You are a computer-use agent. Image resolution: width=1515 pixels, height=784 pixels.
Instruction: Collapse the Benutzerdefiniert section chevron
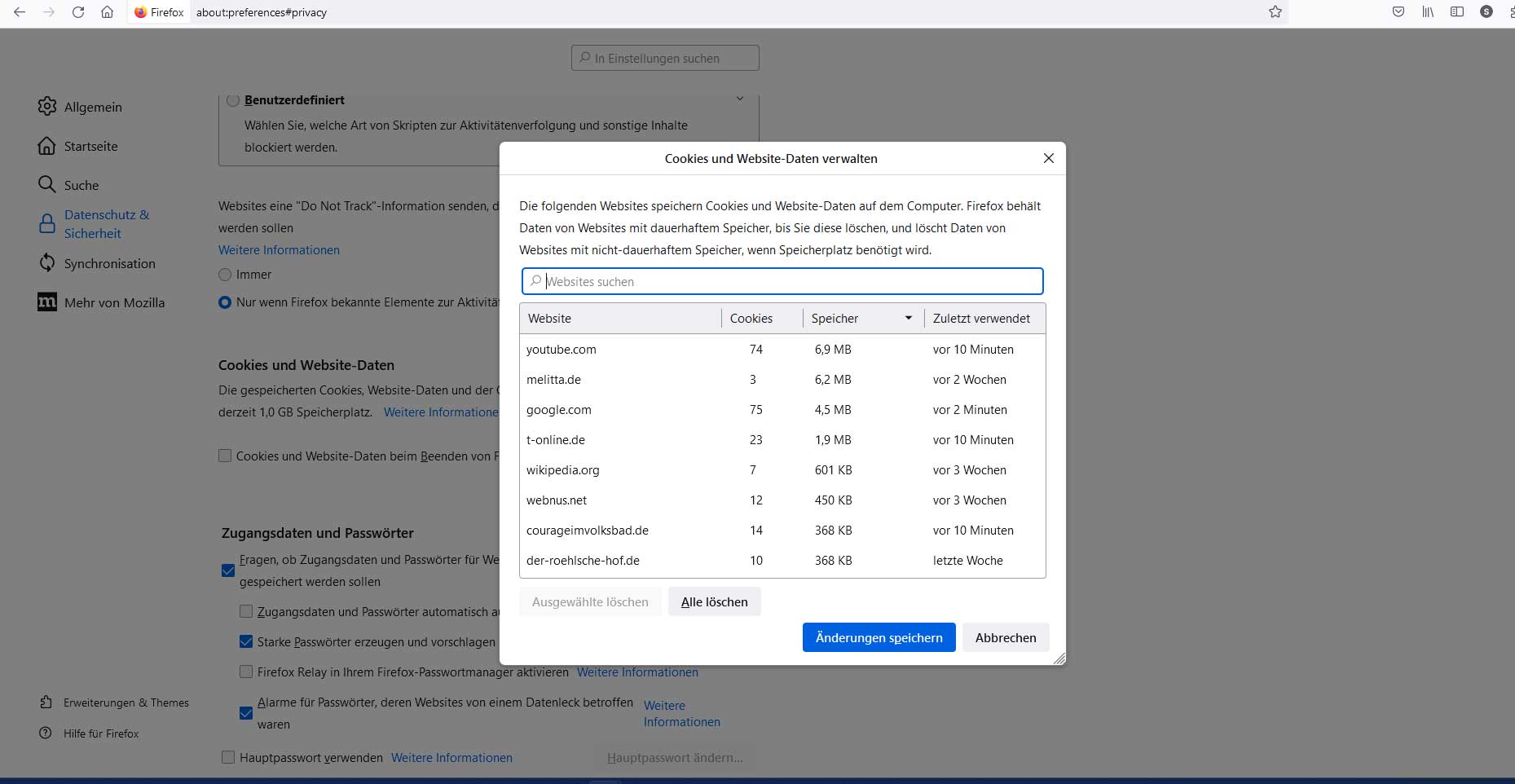740,99
